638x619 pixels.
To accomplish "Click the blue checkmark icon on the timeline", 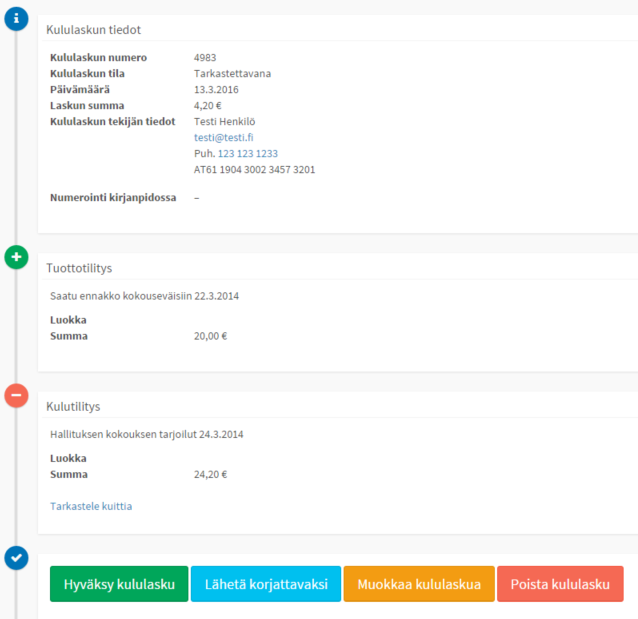I will pyautogui.click(x=16, y=557).
